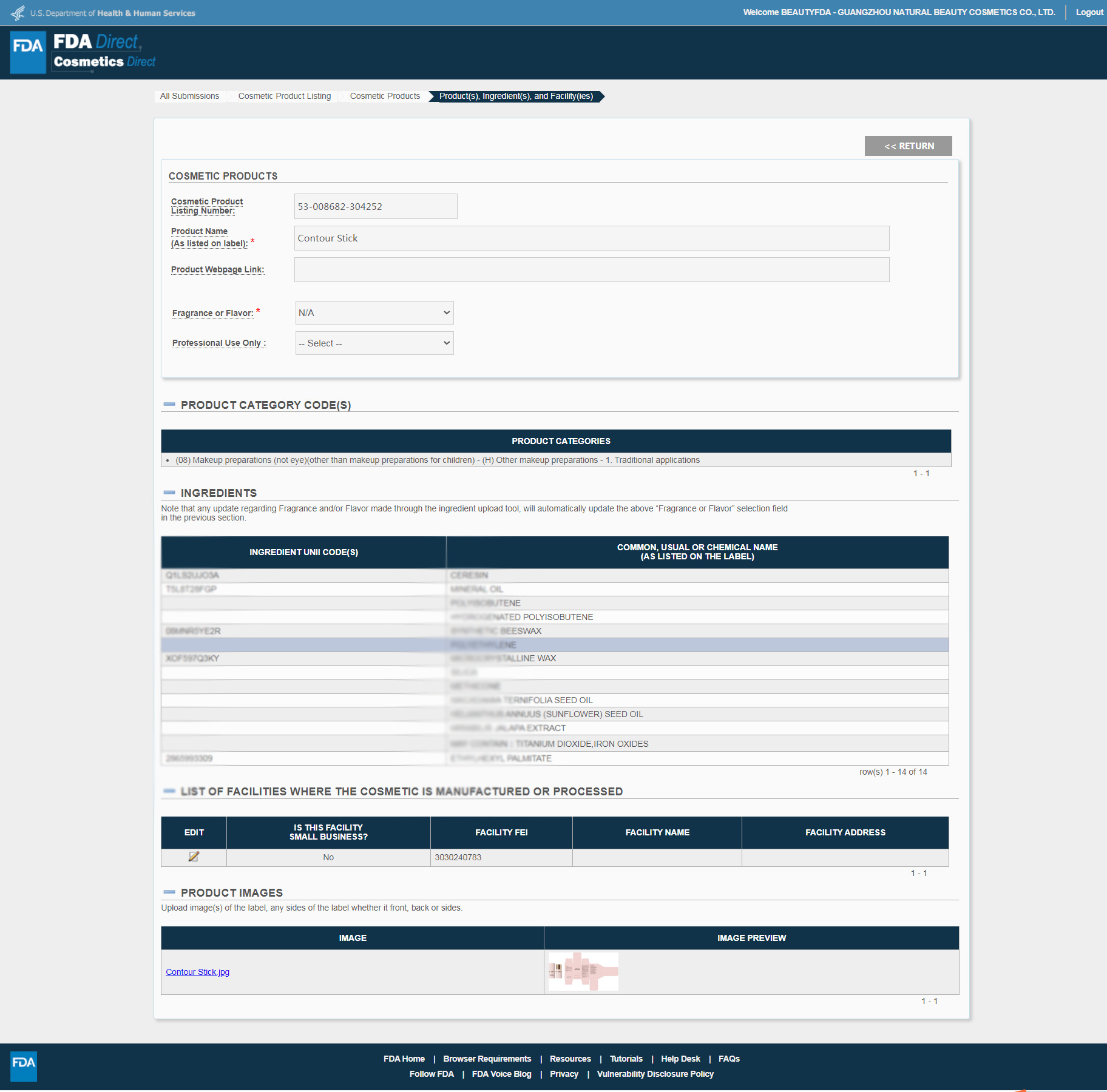Open the Privacy footer link
The image size is (1107, 1092).
coord(564,1074)
